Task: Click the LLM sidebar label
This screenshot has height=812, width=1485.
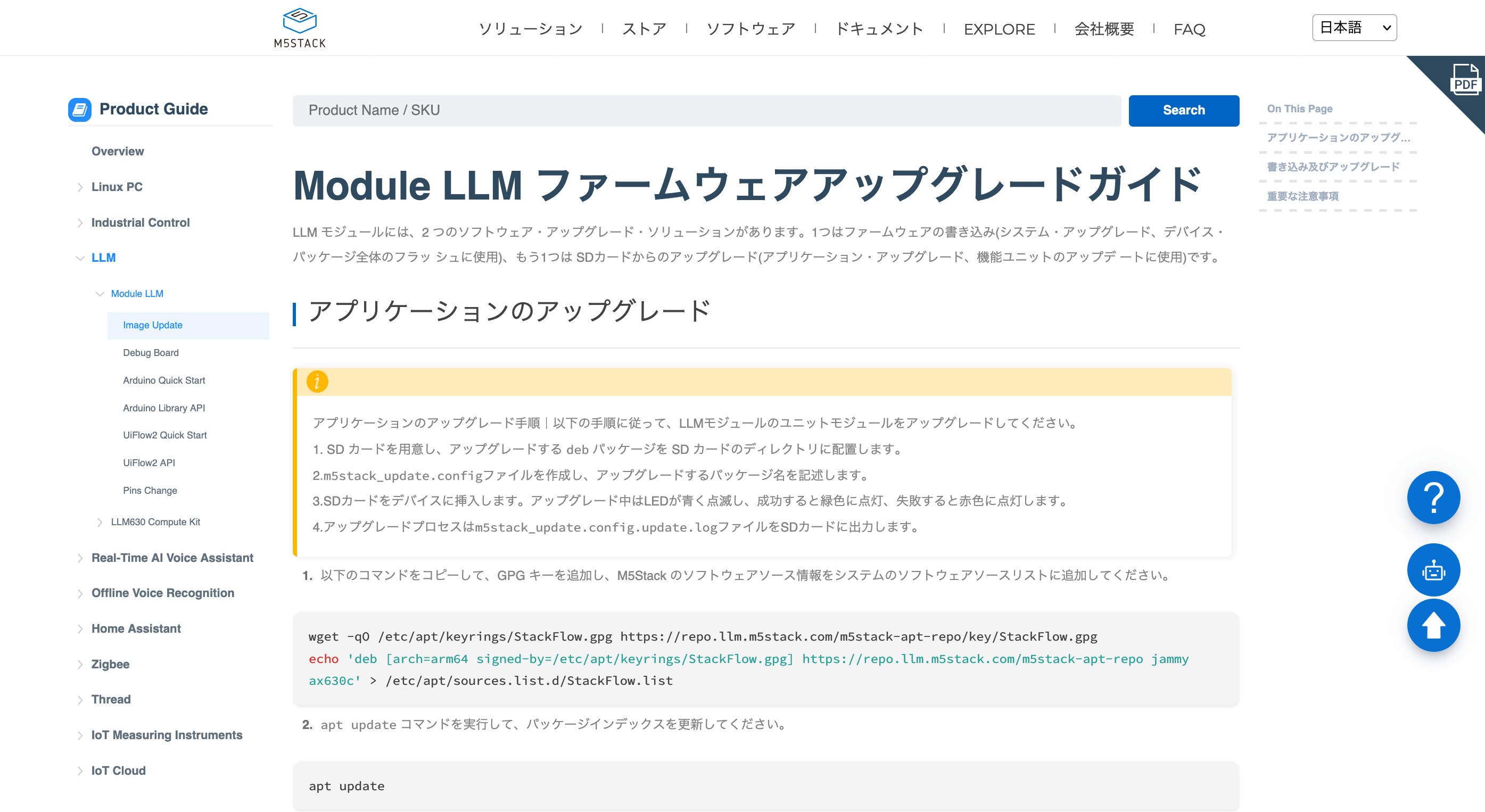Action: pos(103,258)
